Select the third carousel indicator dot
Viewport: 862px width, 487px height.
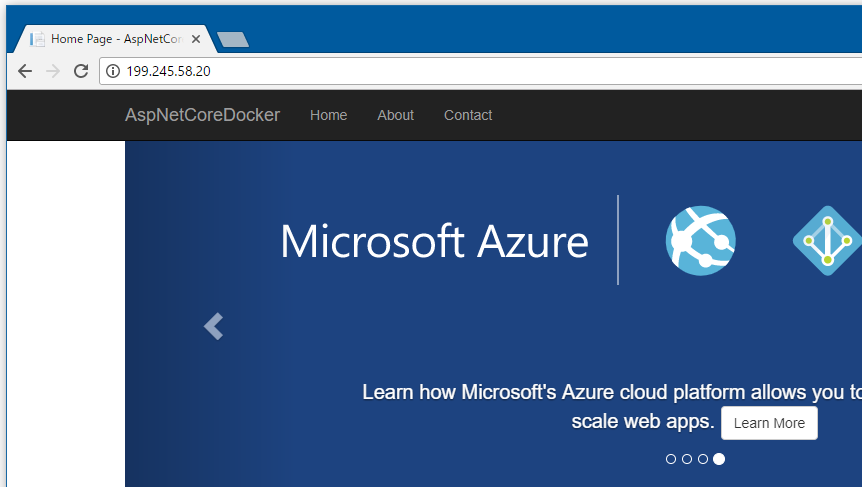(703, 459)
